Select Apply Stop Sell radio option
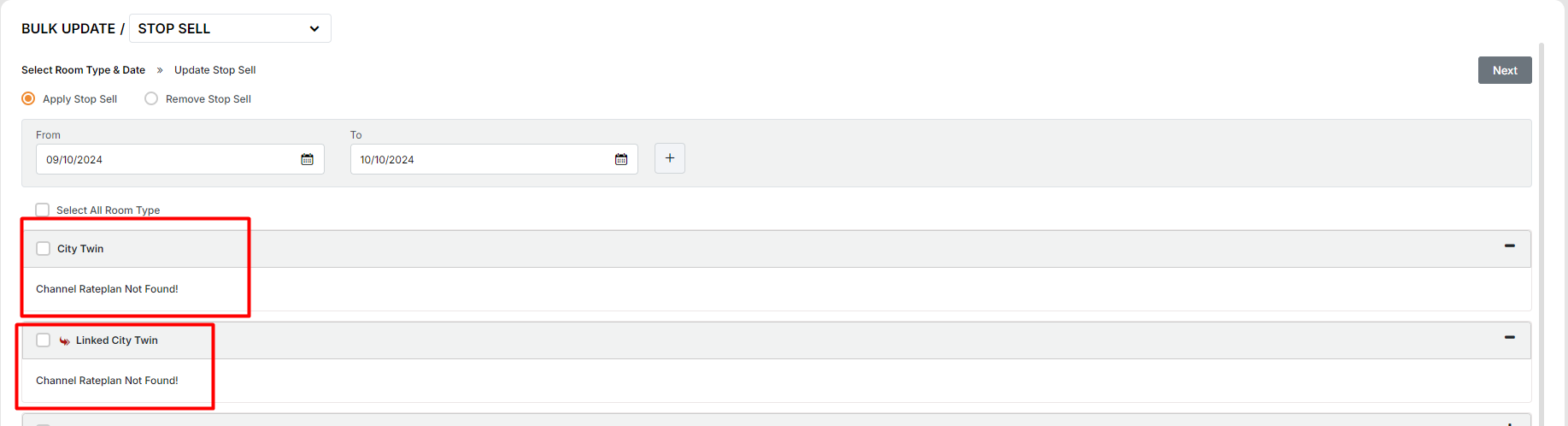The image size is (1568, 426). click(x=28, y=99)
